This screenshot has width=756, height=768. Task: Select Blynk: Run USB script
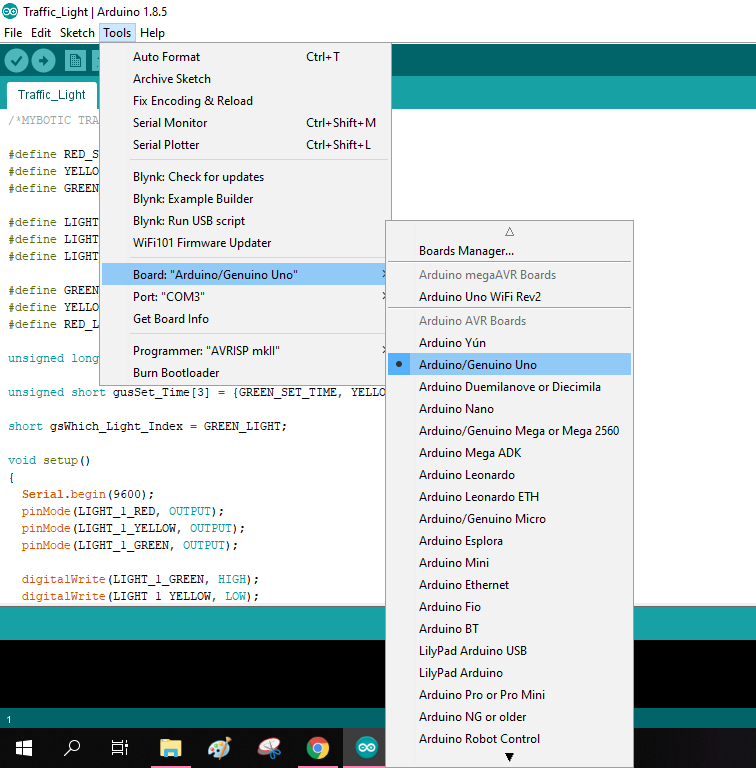[244, 221]
